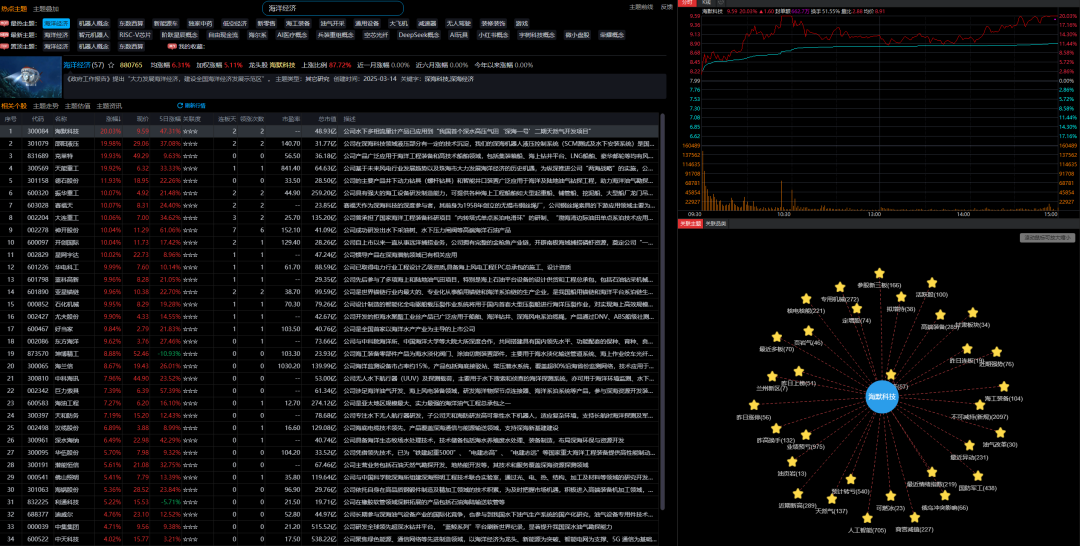Image resolution: width=1080 pixels, height=546 pixels.
Task: Click the central 海默科技 blue node
Action: [882, 397]
